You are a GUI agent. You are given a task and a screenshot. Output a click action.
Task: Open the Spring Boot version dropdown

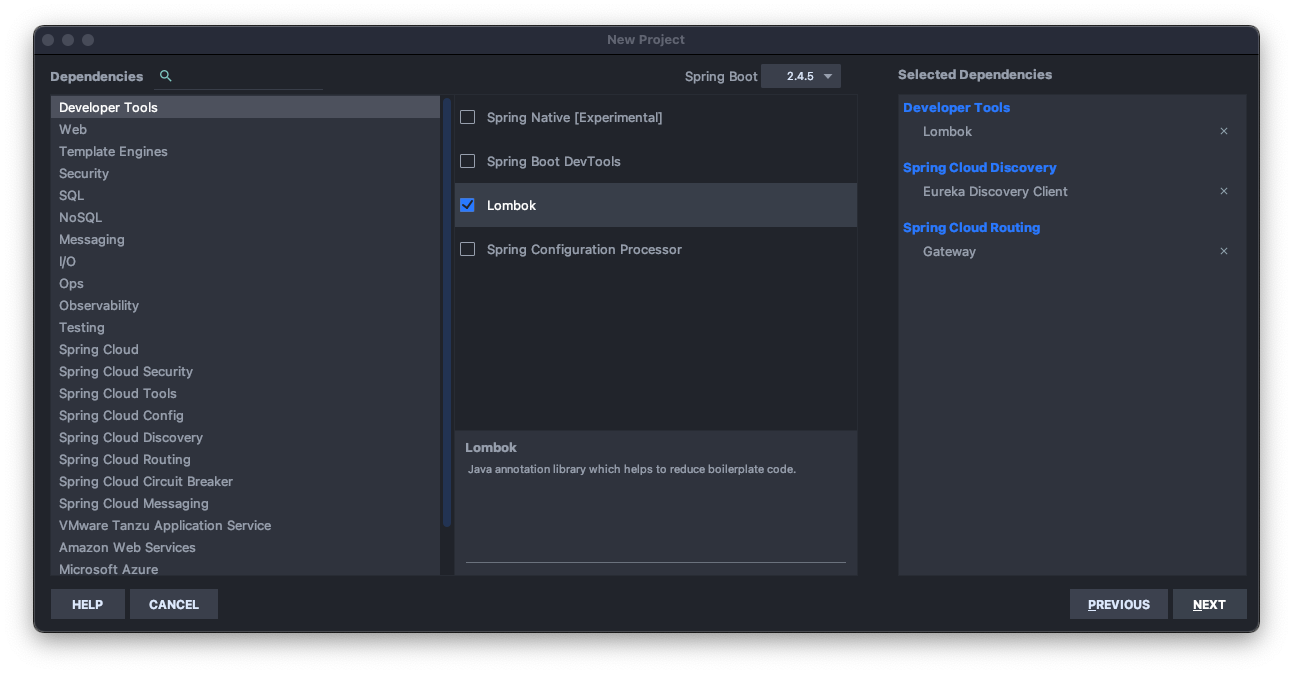[801, 76]
